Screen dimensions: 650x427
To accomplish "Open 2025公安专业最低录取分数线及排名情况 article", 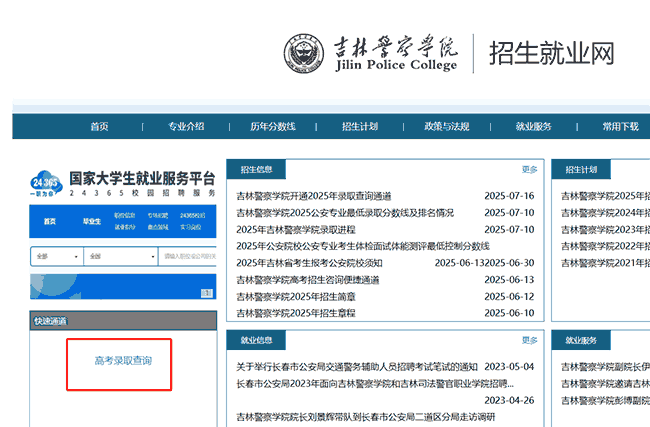I will tap(345, 213).
